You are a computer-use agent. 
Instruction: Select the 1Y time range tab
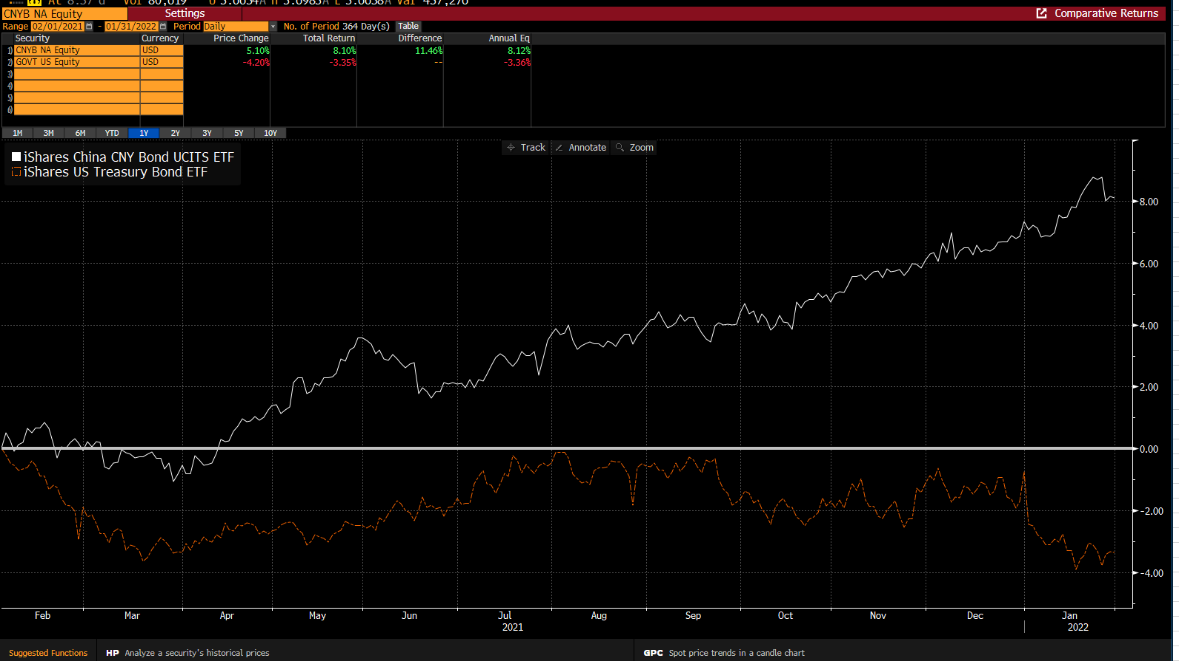144,133
